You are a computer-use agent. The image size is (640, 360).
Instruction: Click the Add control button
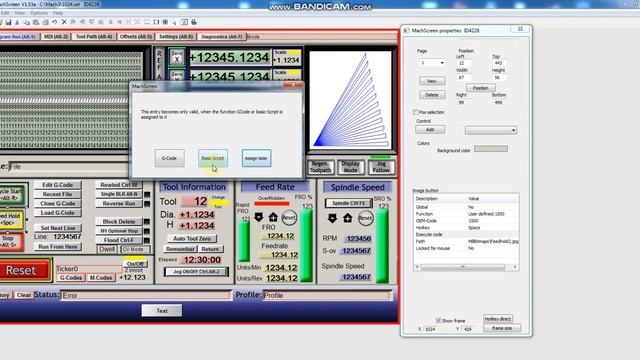430,129
